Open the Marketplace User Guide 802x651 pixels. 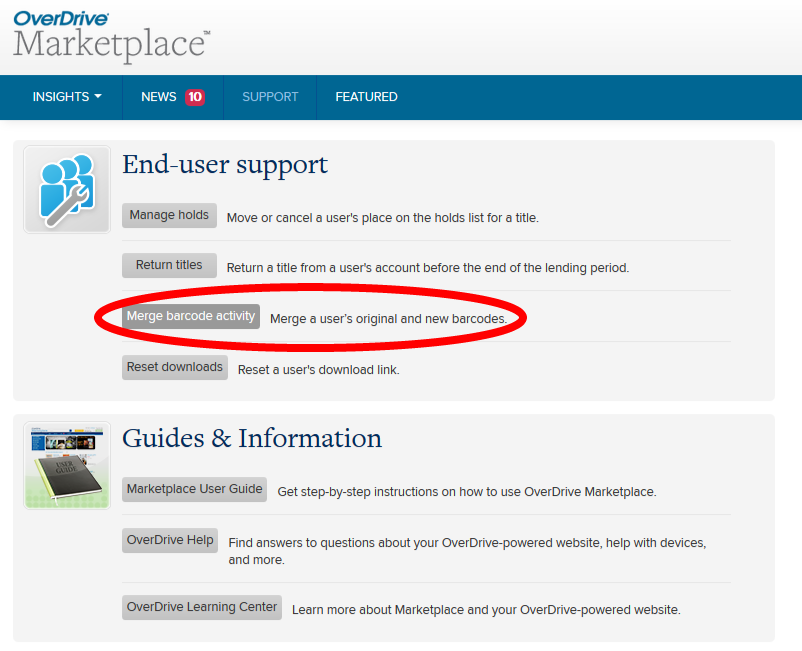[195, 490]
